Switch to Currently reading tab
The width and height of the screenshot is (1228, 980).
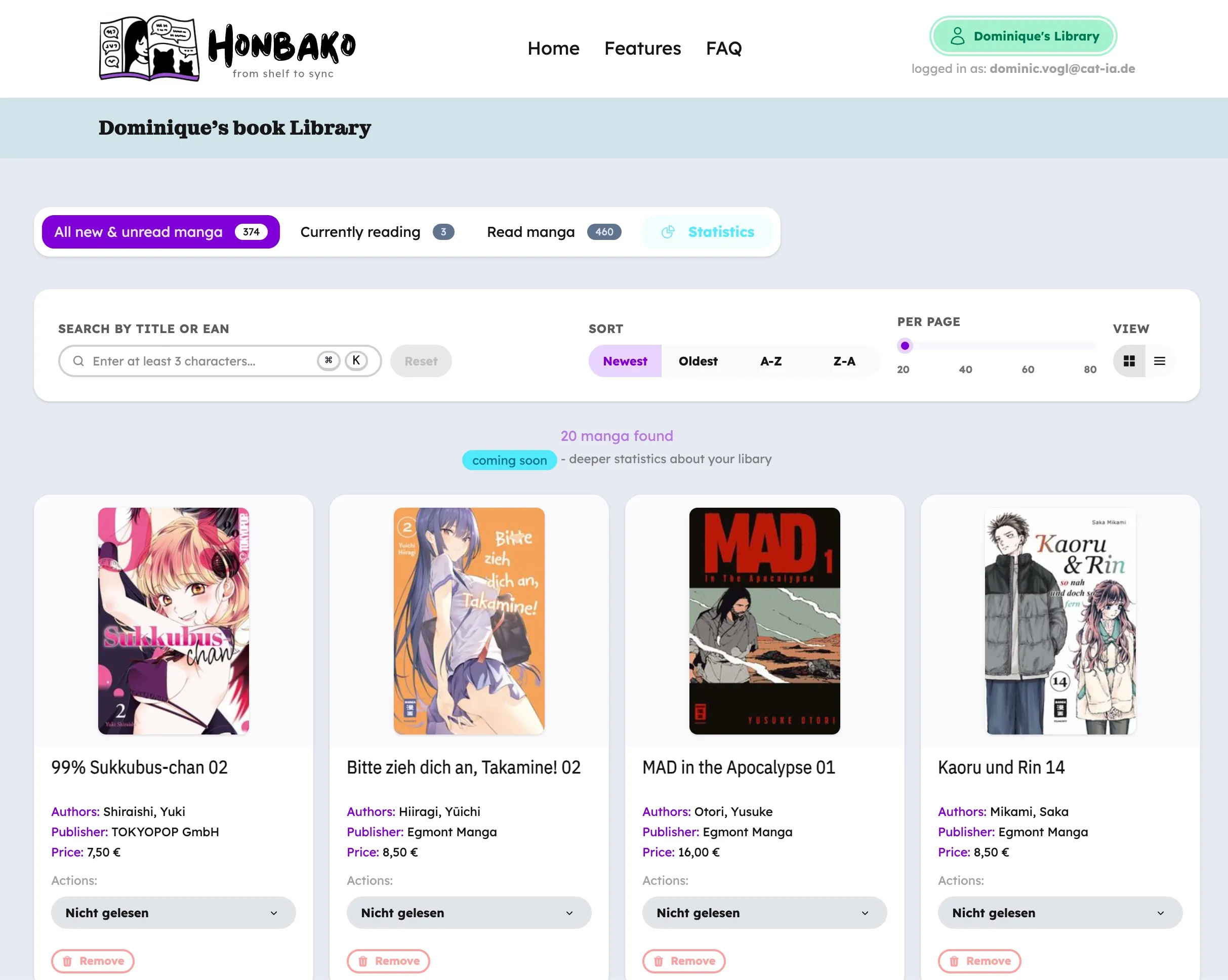coord(377,232)
